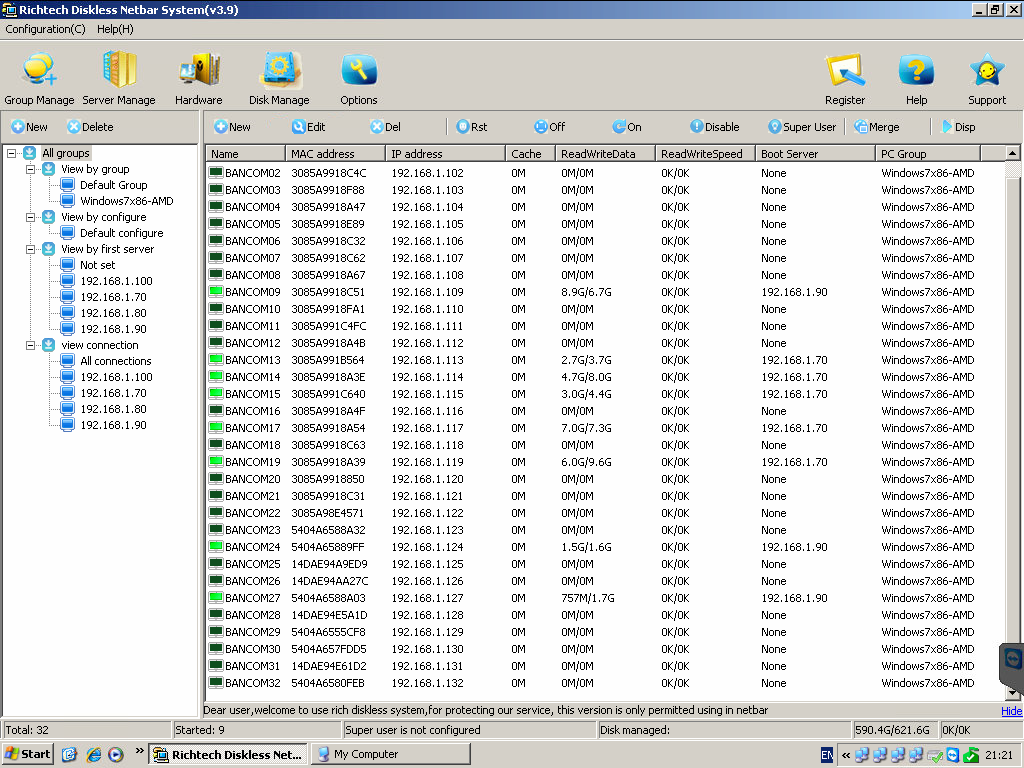Select All connections tree item
This screenshot has width=1024, height=768.
tap(116, 361)
